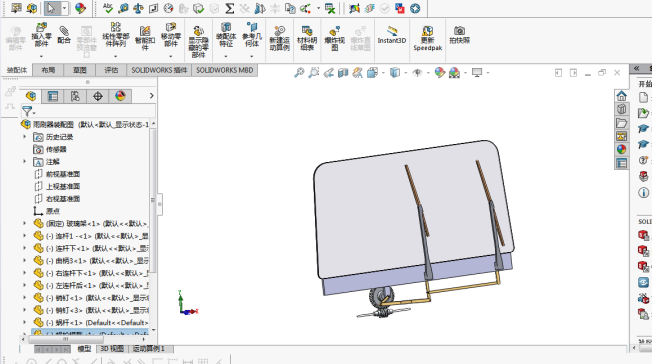Open the view orientation dropdown arrow
The width and height of the screenshot is (652, 364).
(383, 73)
